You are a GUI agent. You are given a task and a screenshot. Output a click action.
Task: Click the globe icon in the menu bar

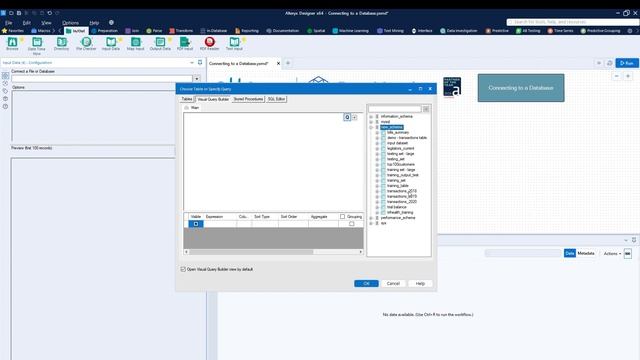click(x=111, y=22)
